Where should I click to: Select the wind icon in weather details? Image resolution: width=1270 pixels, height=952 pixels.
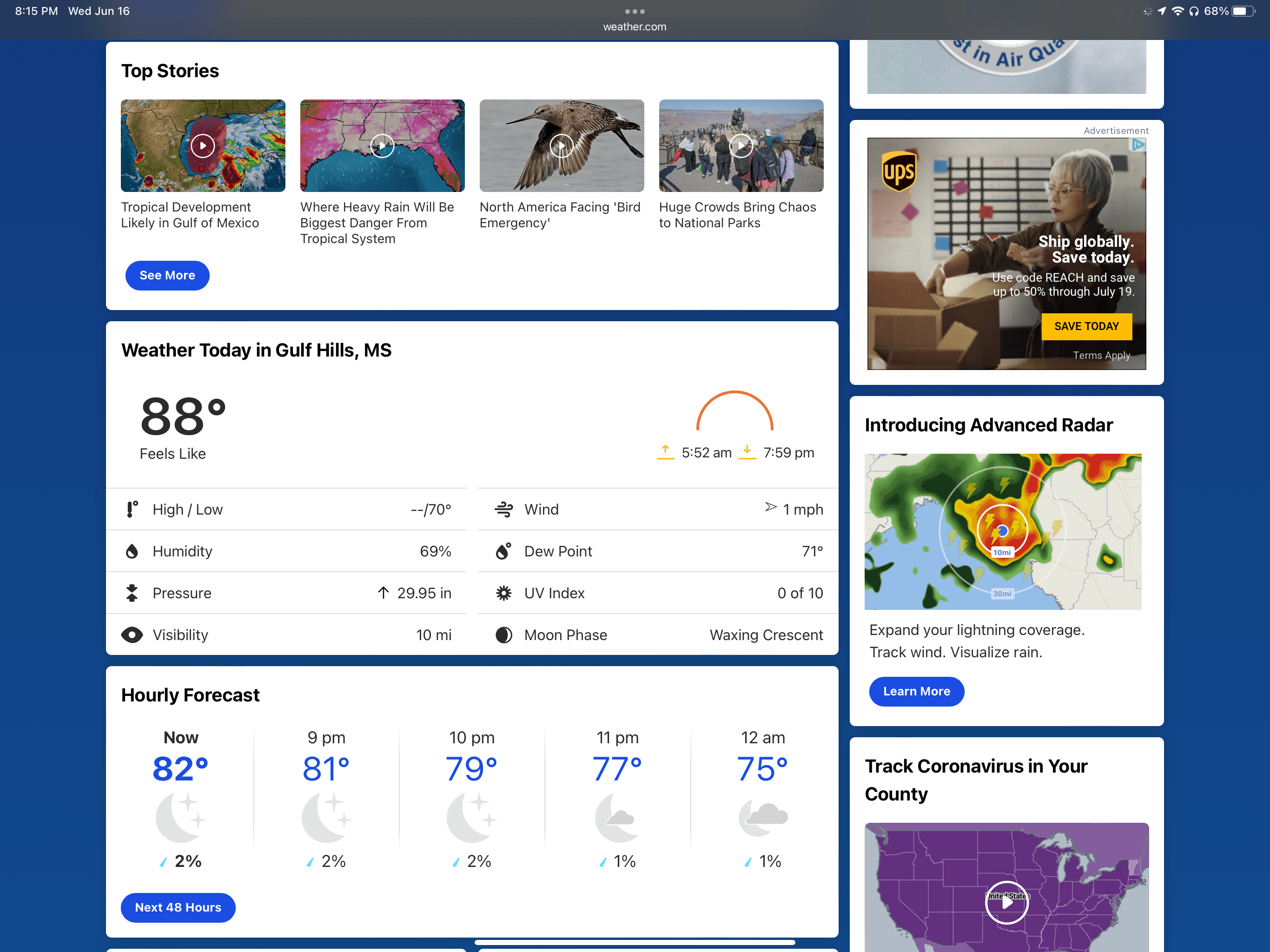504,509
